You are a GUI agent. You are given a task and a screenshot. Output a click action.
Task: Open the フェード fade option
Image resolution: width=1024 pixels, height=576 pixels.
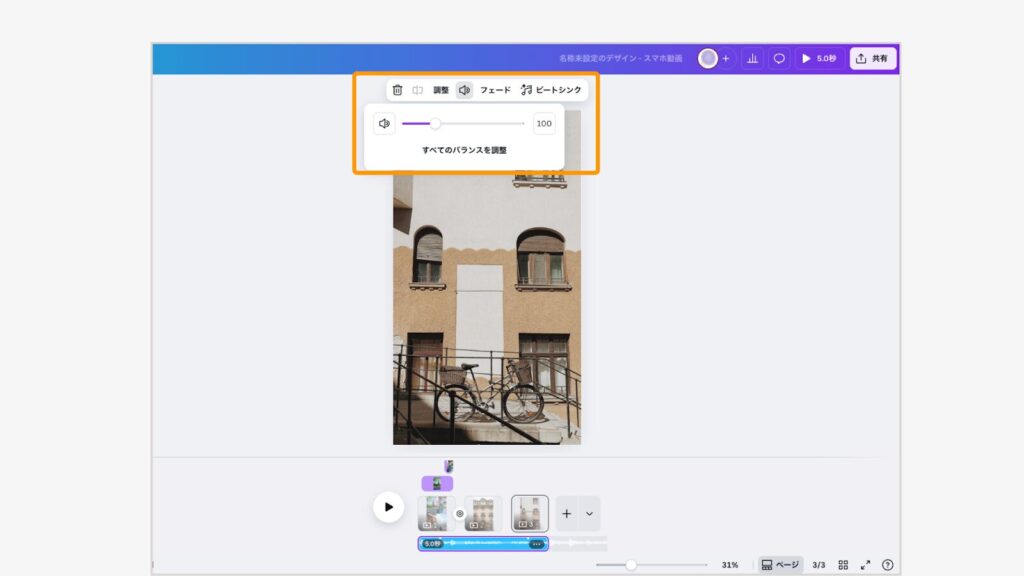[495, 90]
